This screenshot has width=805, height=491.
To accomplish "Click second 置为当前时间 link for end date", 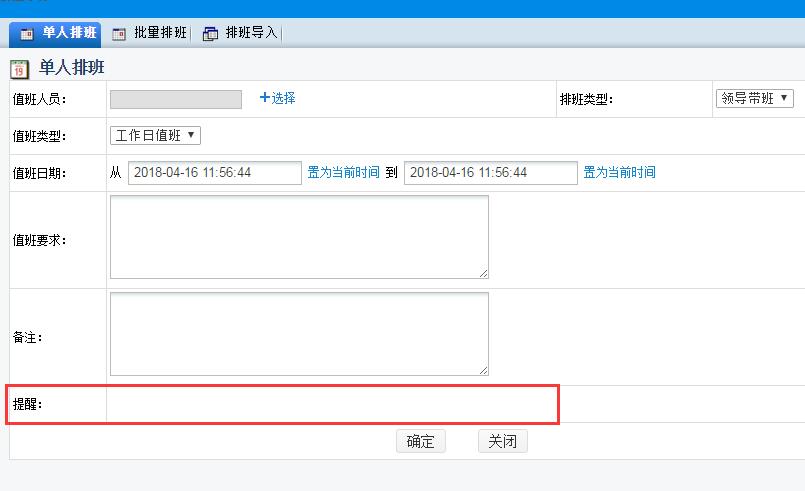I will point(620,172).
